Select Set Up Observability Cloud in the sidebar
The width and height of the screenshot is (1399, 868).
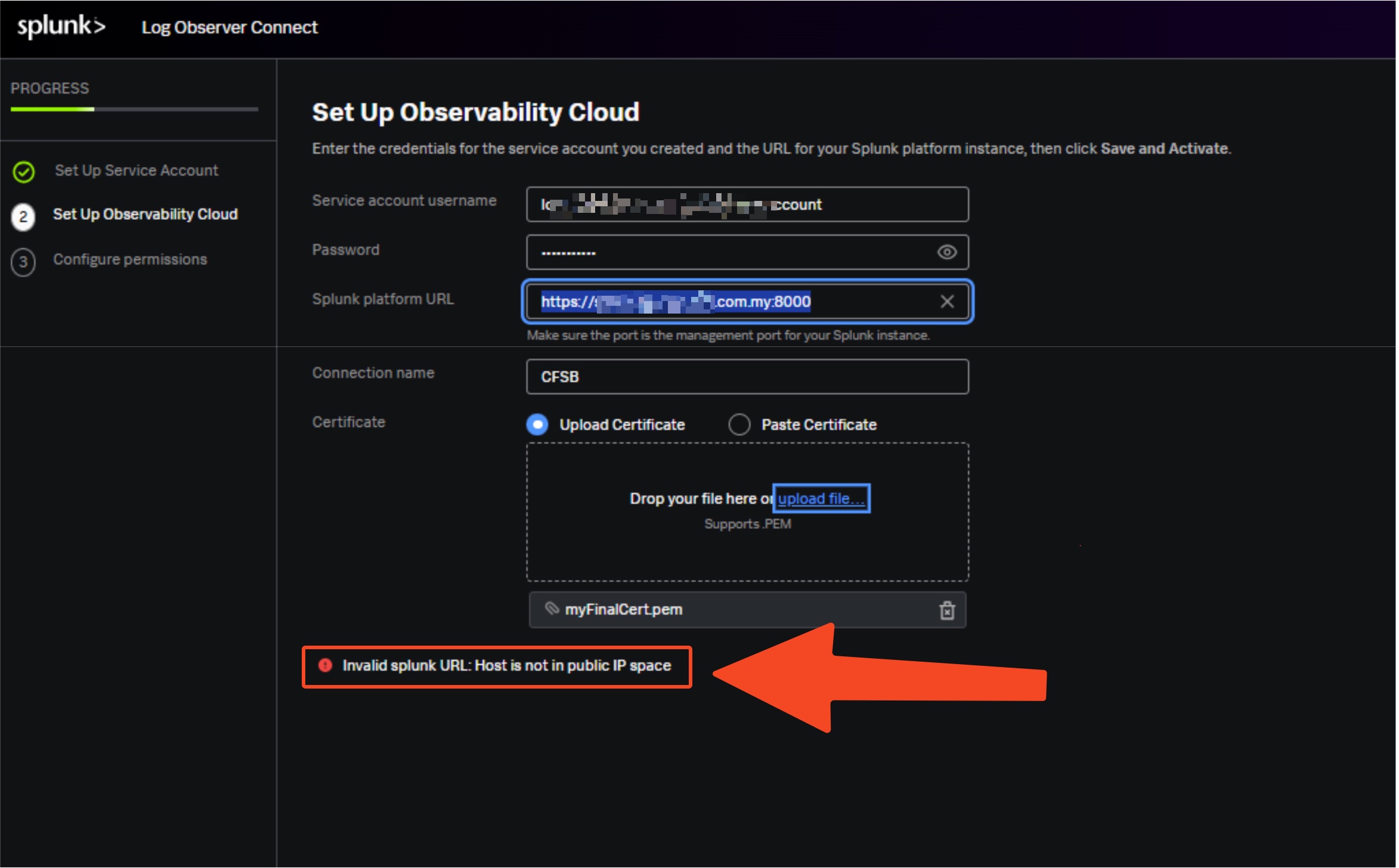(x=145, y=215)
